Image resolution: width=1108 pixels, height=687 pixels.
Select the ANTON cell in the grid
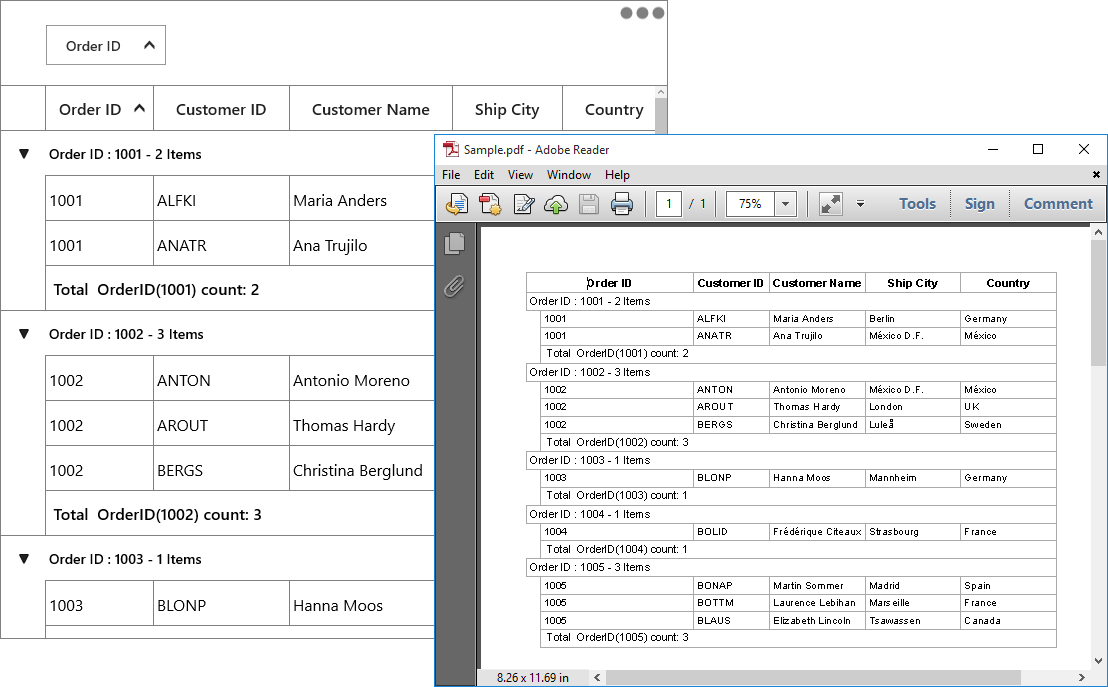click(221, 379)
